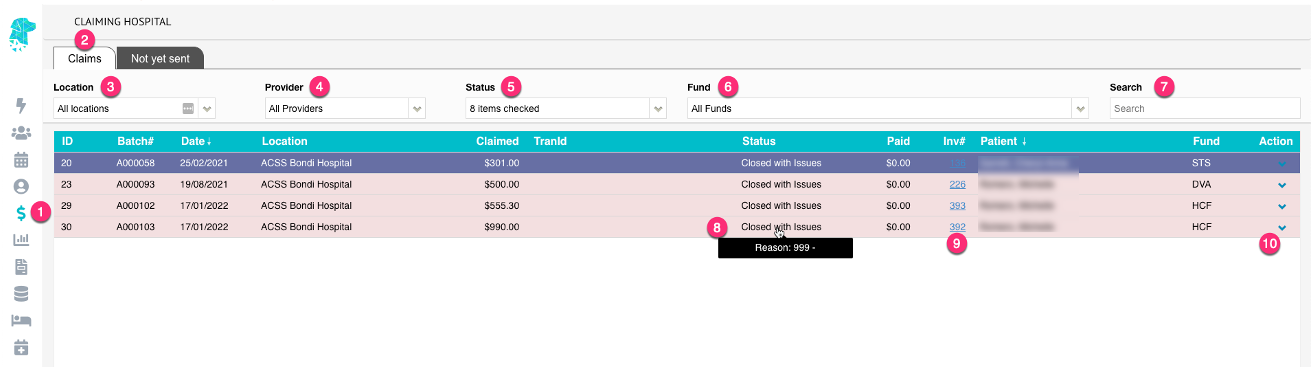Open the bar chart reports icon
This screenshot has width=1316, height=373.
pyautogui.click(x=21, y=240)
